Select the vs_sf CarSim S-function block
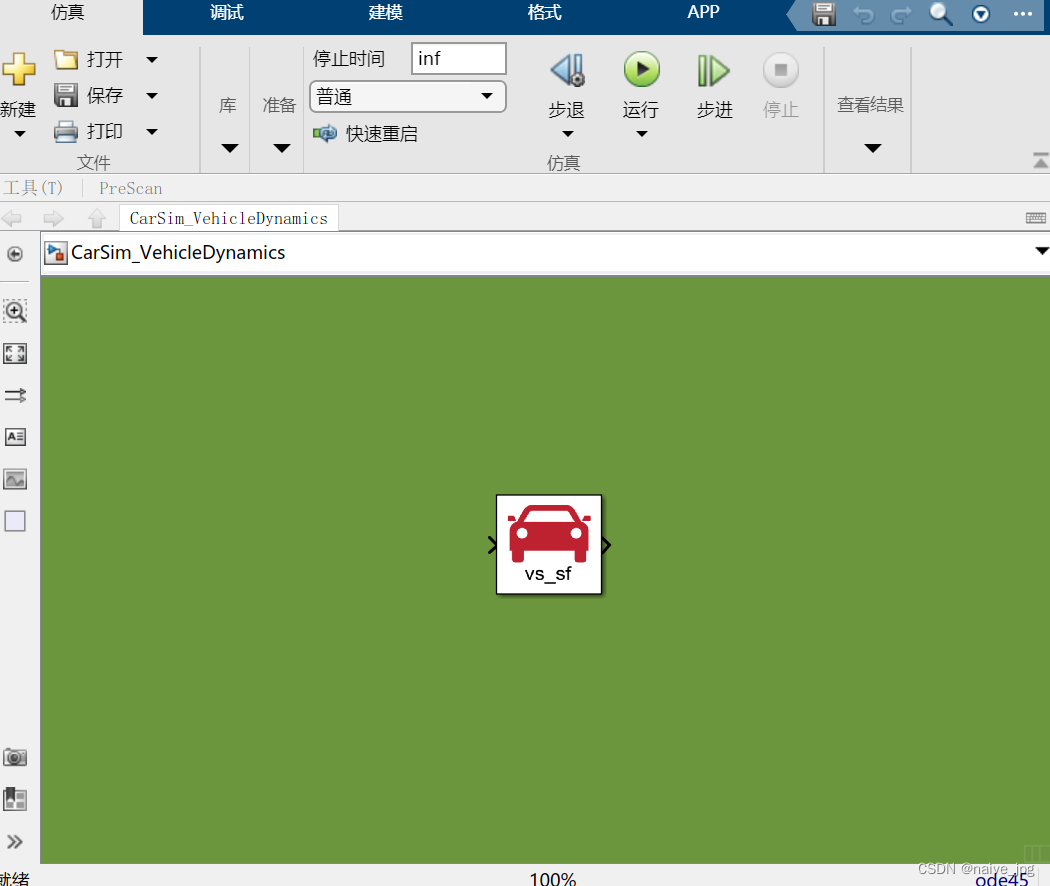The width and height of the screenshot is (1050, 886). 549,544
